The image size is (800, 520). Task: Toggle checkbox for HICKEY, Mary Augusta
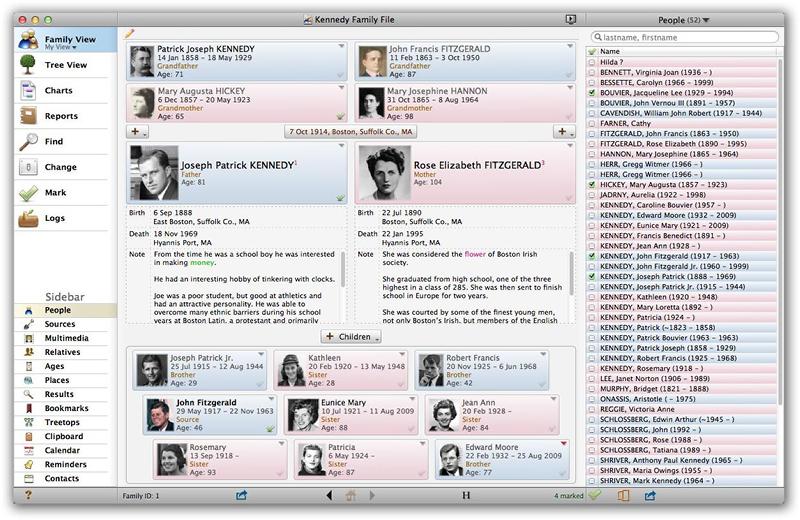point(592,185)
